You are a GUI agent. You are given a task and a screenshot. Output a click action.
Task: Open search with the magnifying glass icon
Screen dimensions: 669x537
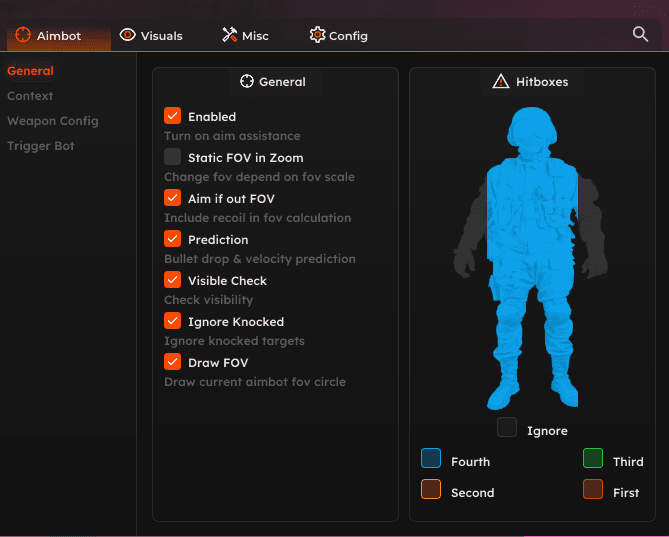641,34
